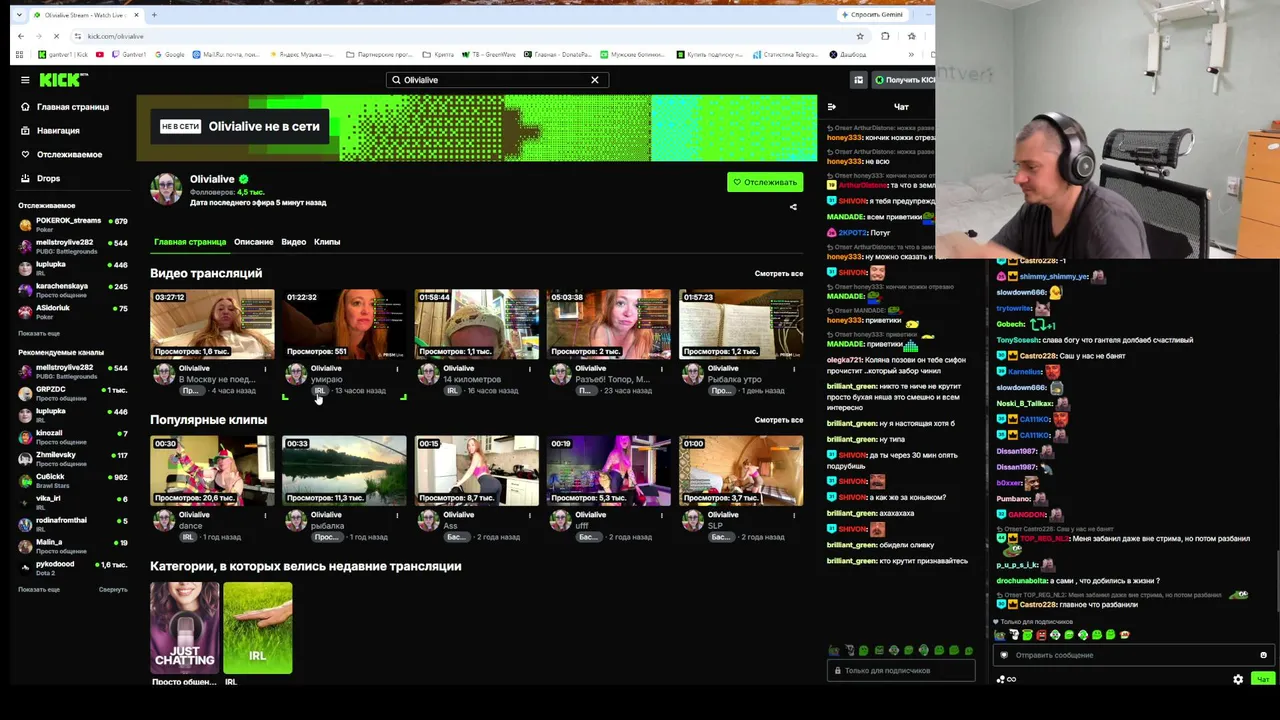This screenshot has height=720, width=1280.
Task: Go back in the browser
Action: 21,36
